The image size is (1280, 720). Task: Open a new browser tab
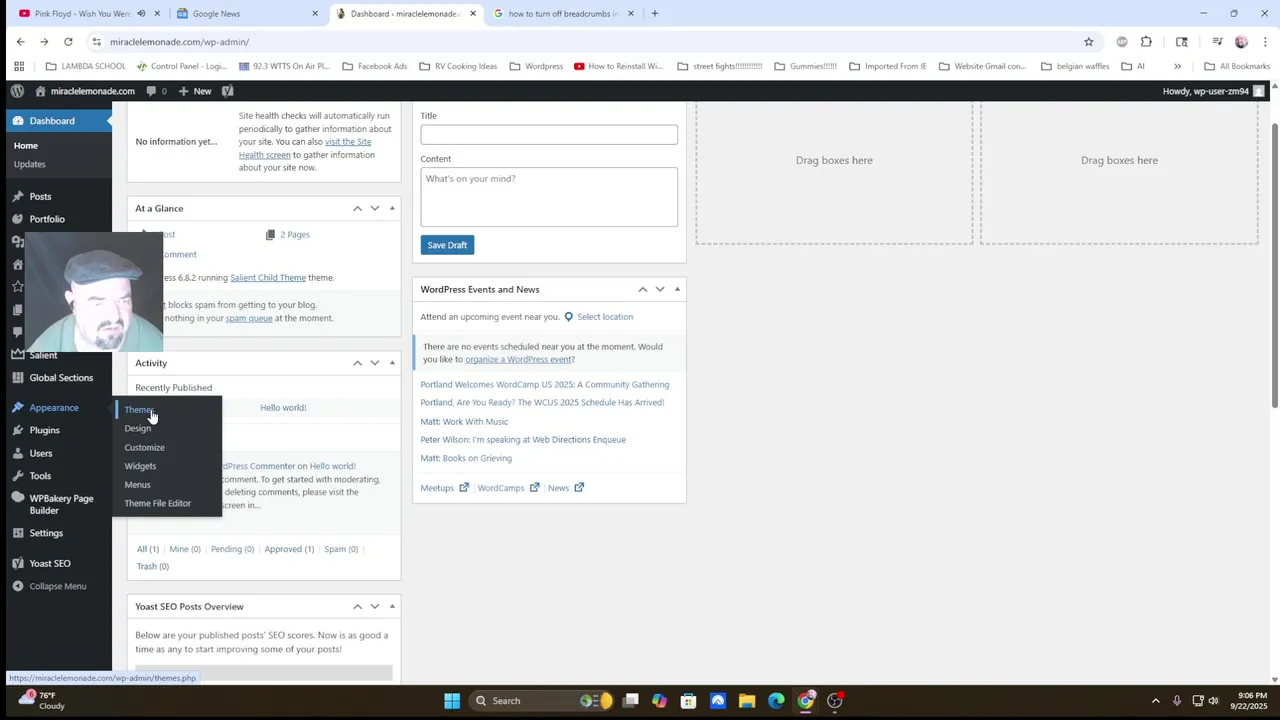click(655, 14)
